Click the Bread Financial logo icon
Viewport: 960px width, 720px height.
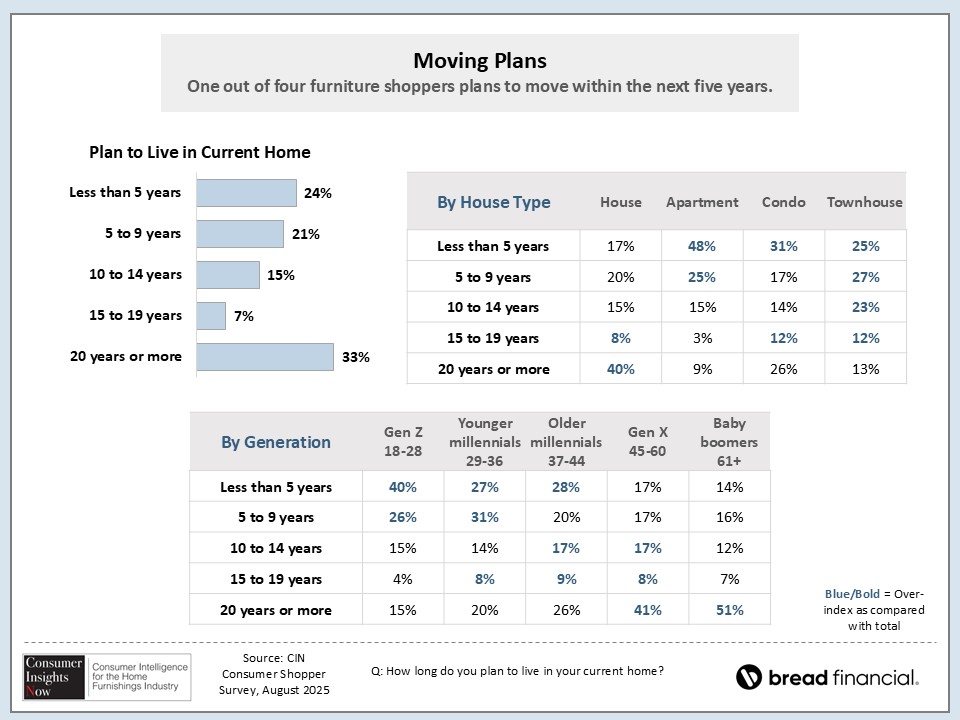[x=749, y=677]
